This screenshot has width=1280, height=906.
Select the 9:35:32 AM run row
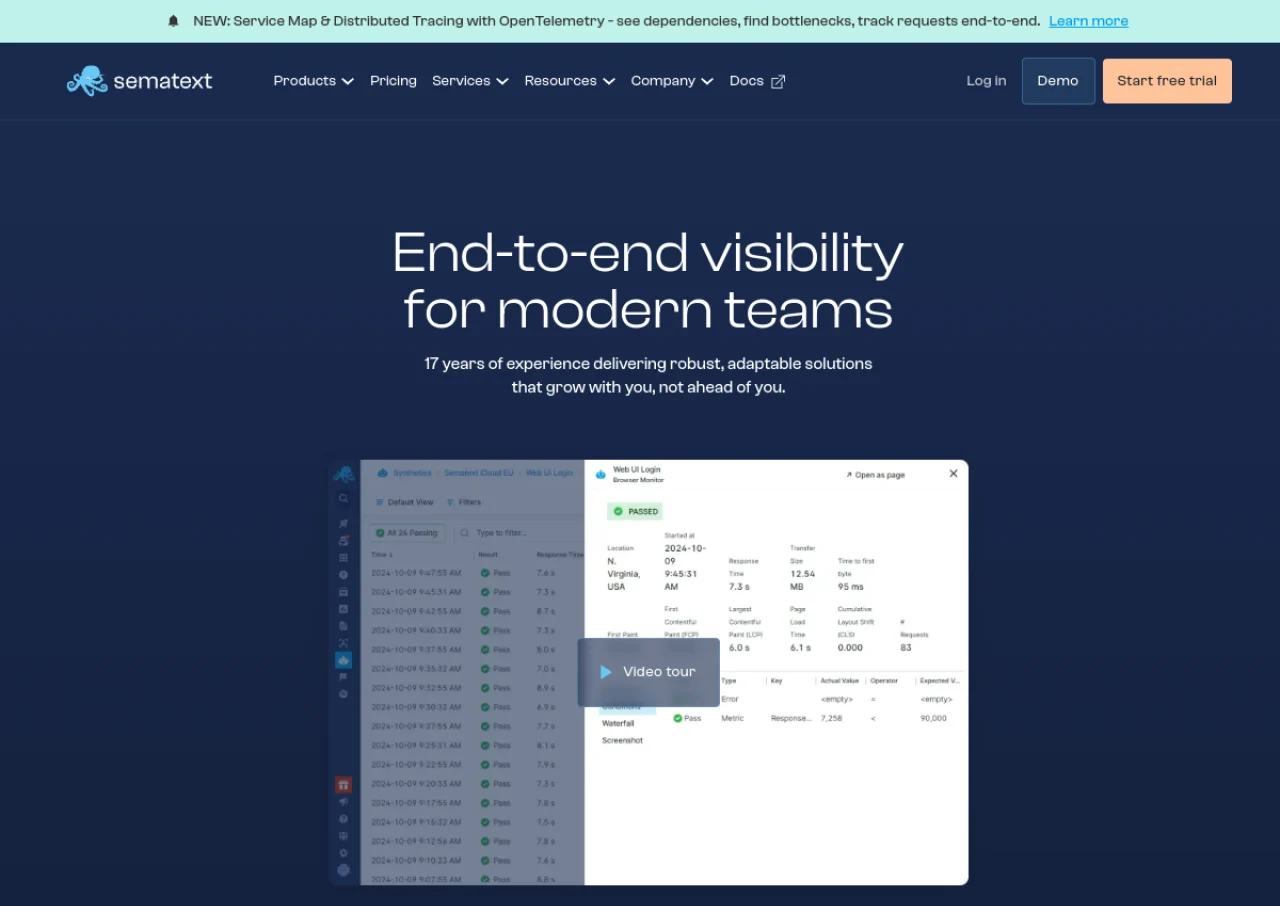point(472,669)
